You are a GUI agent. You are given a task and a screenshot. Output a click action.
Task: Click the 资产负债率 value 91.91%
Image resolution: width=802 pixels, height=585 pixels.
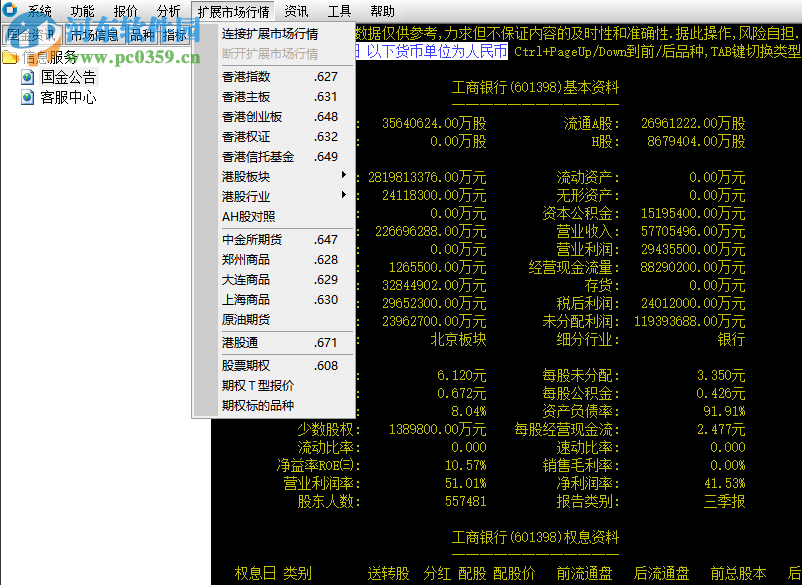coord(724,411)
